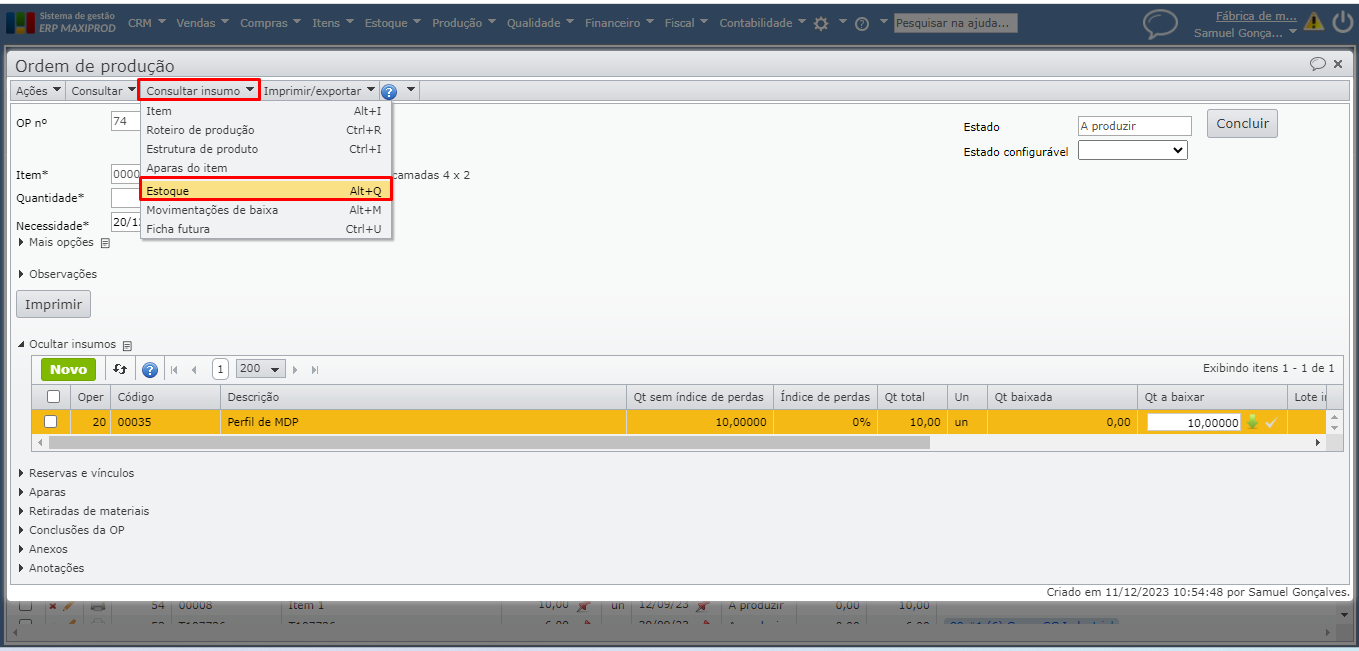Image resolution: width=1359 pixels, height=651 pixels.
Task: Refresh the insumos grid
Action: (119, 369)
